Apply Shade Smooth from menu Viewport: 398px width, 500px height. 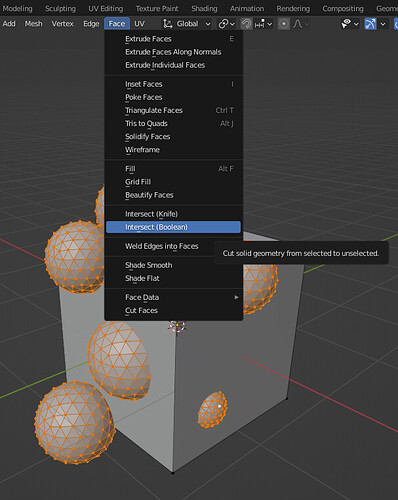pos(173,265)
